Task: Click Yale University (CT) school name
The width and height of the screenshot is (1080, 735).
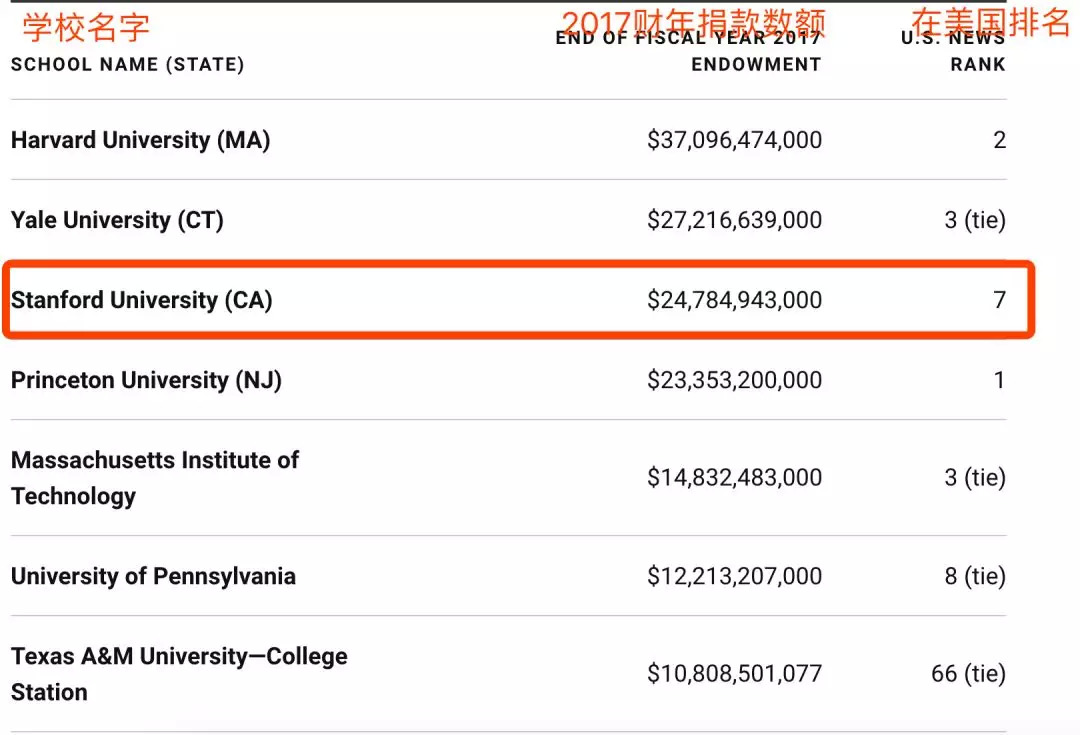Action: pos(117,220)
